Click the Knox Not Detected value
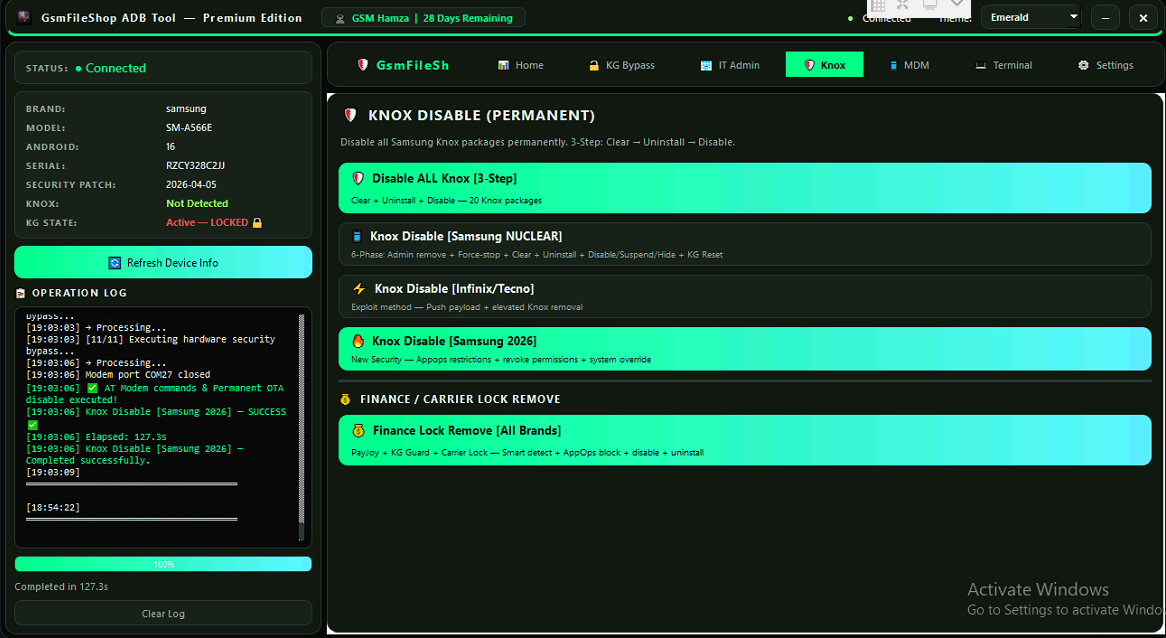 pyautogui.click(x=197, y=204)
